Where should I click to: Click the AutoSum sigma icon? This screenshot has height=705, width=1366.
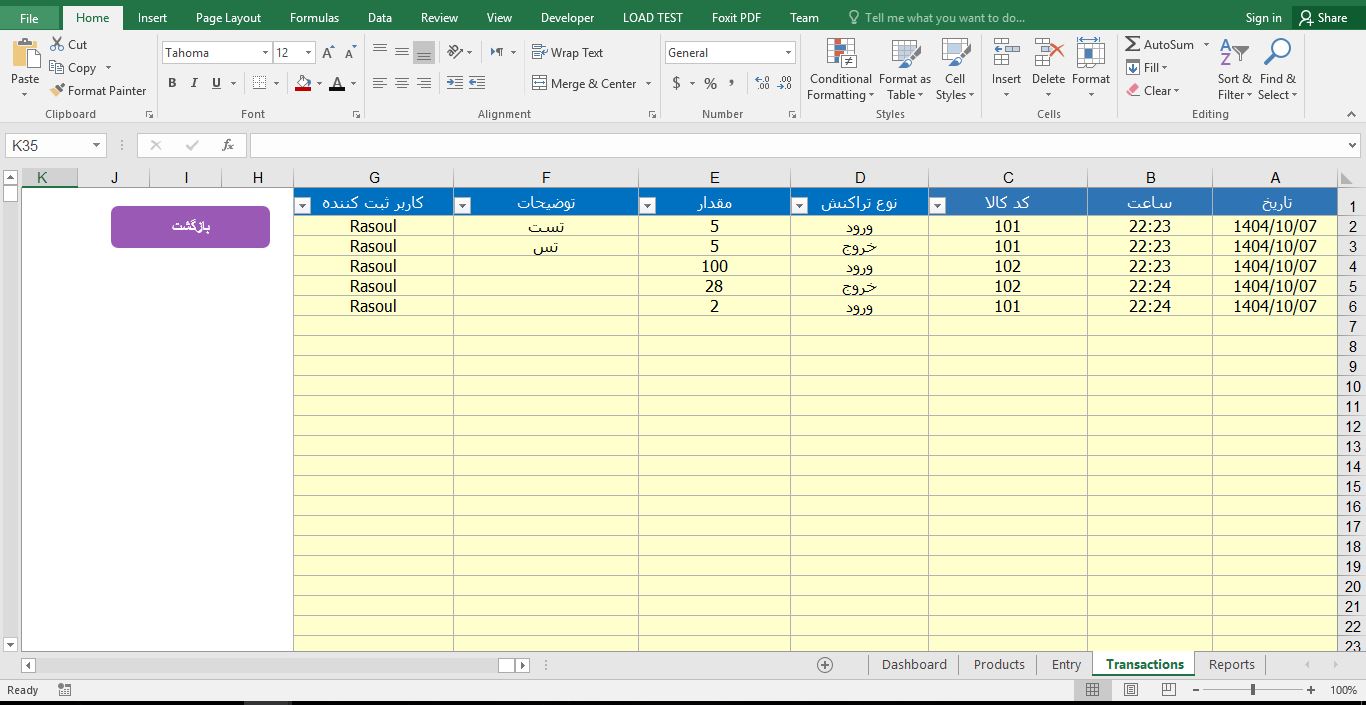pyautogui.click(x=1133, y=44)
